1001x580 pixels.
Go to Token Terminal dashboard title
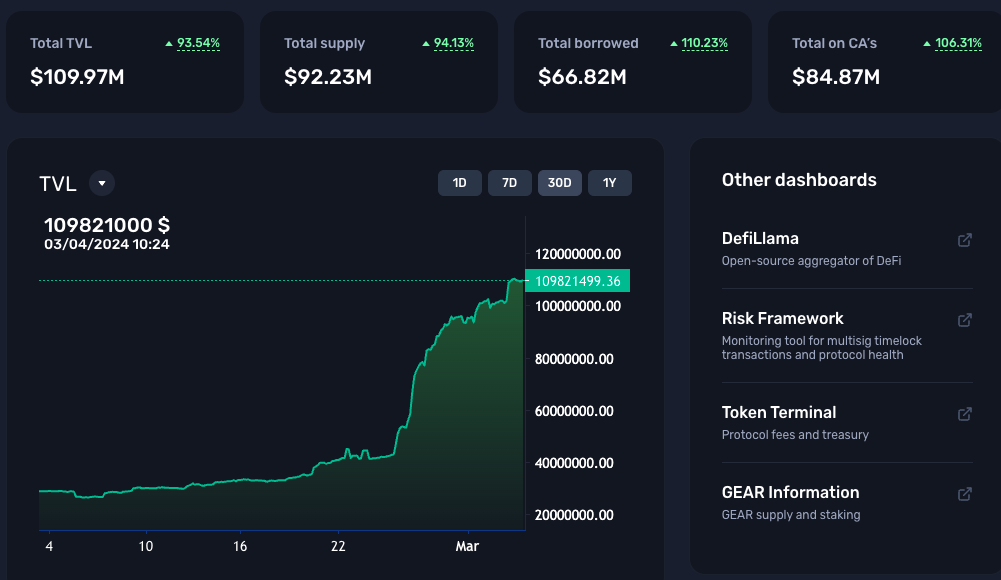tap(778, 413)
